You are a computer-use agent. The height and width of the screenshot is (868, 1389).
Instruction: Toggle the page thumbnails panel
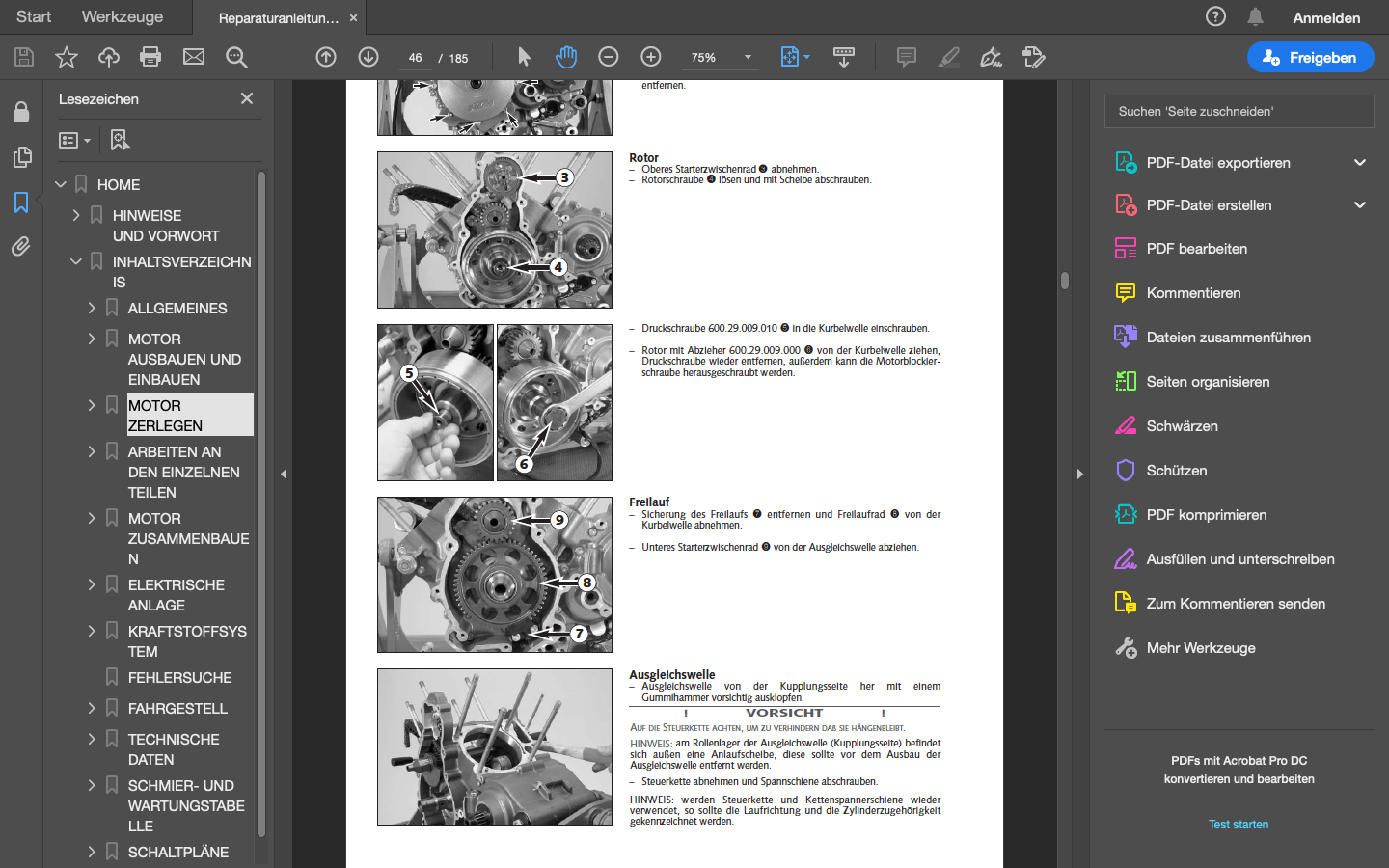point(21,157)
